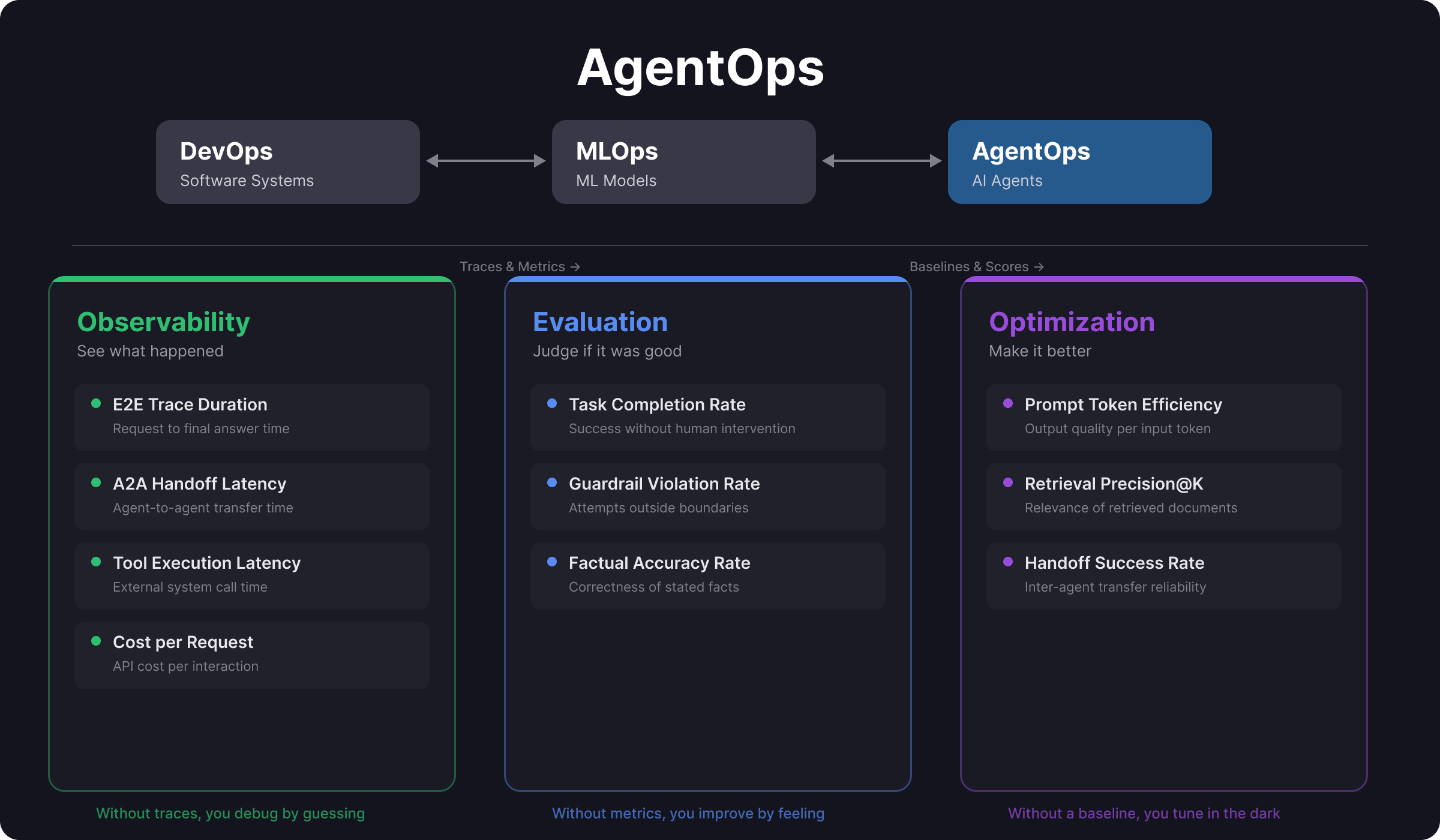This screenshot has width=1440, height=840.
Task: Click 'See what happened' subtitle
Action: (150, 351)
